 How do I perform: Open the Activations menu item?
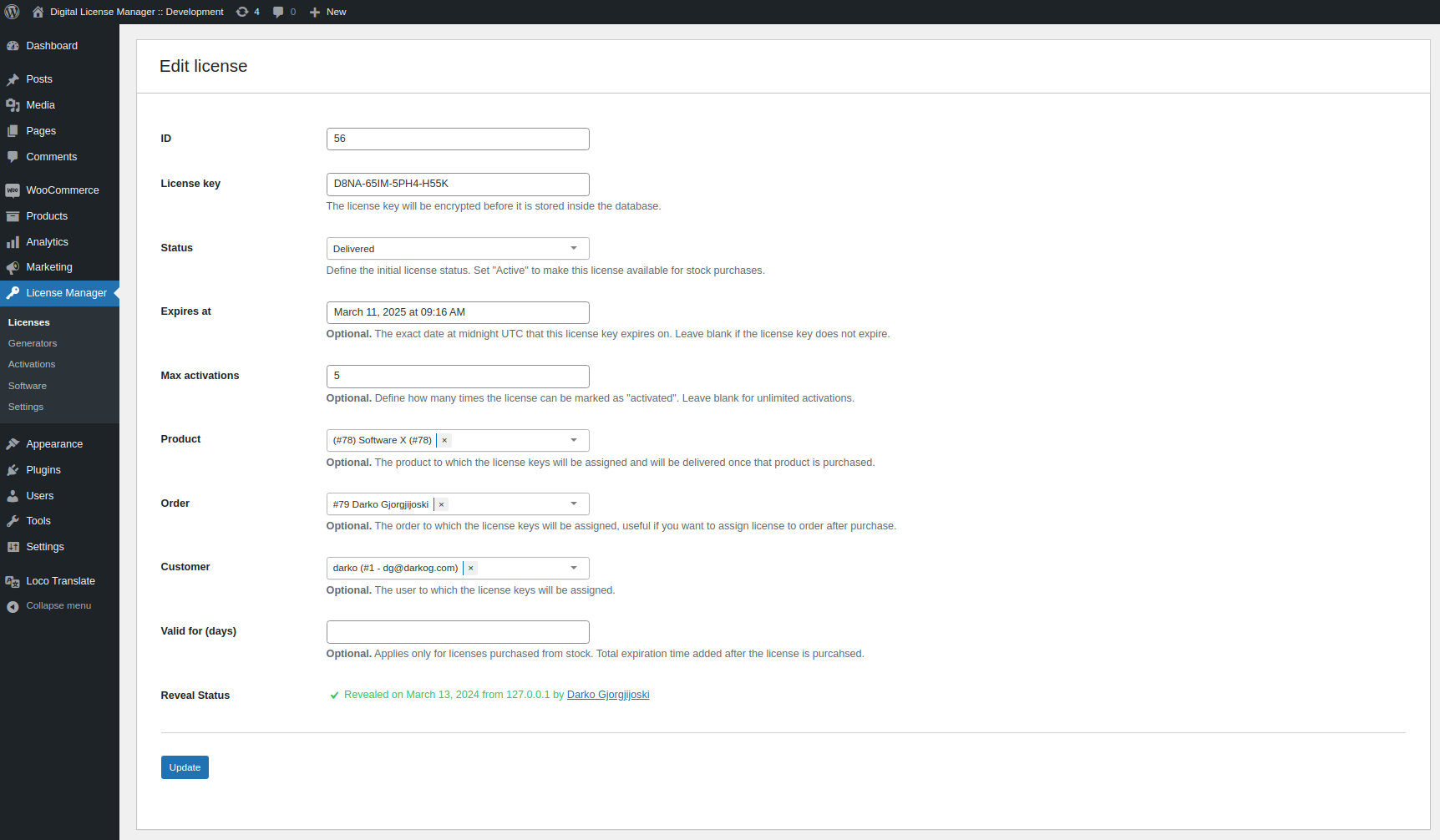(31, 364)
